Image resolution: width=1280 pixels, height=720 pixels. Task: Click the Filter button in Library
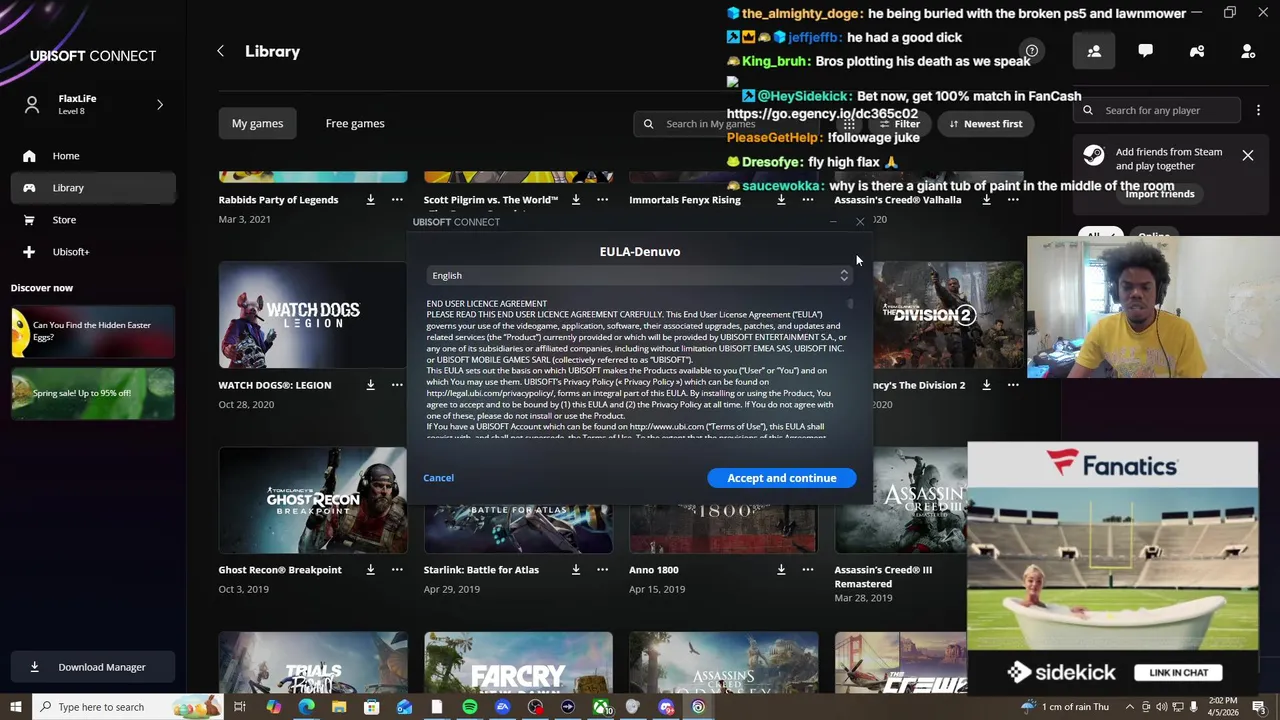click(x=899, y=124)
